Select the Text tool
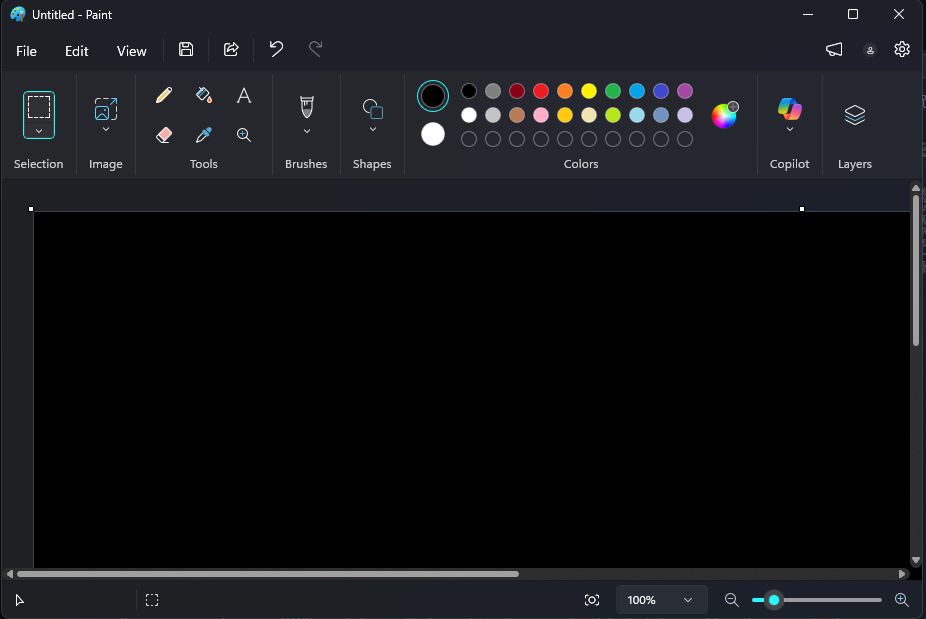Viewport: 926px width, 619px height. [x=243, y=95]
